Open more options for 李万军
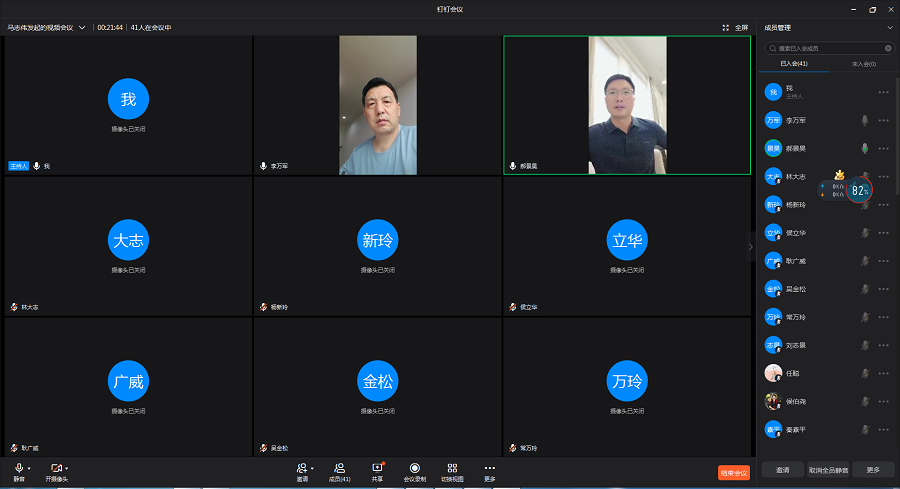The image size is (900, 489). [883, 120]
